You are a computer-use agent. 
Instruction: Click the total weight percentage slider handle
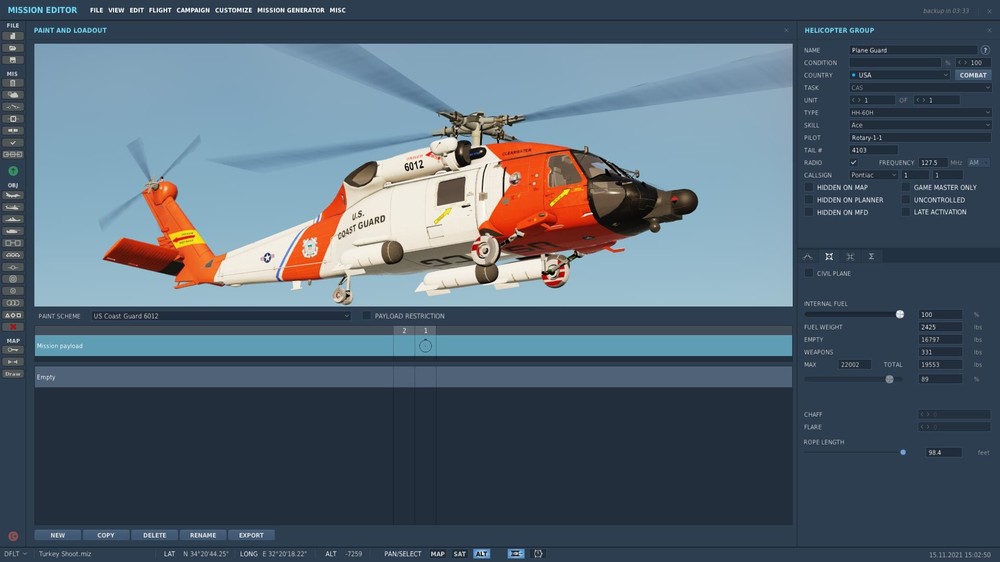click(x=890, y=379)
